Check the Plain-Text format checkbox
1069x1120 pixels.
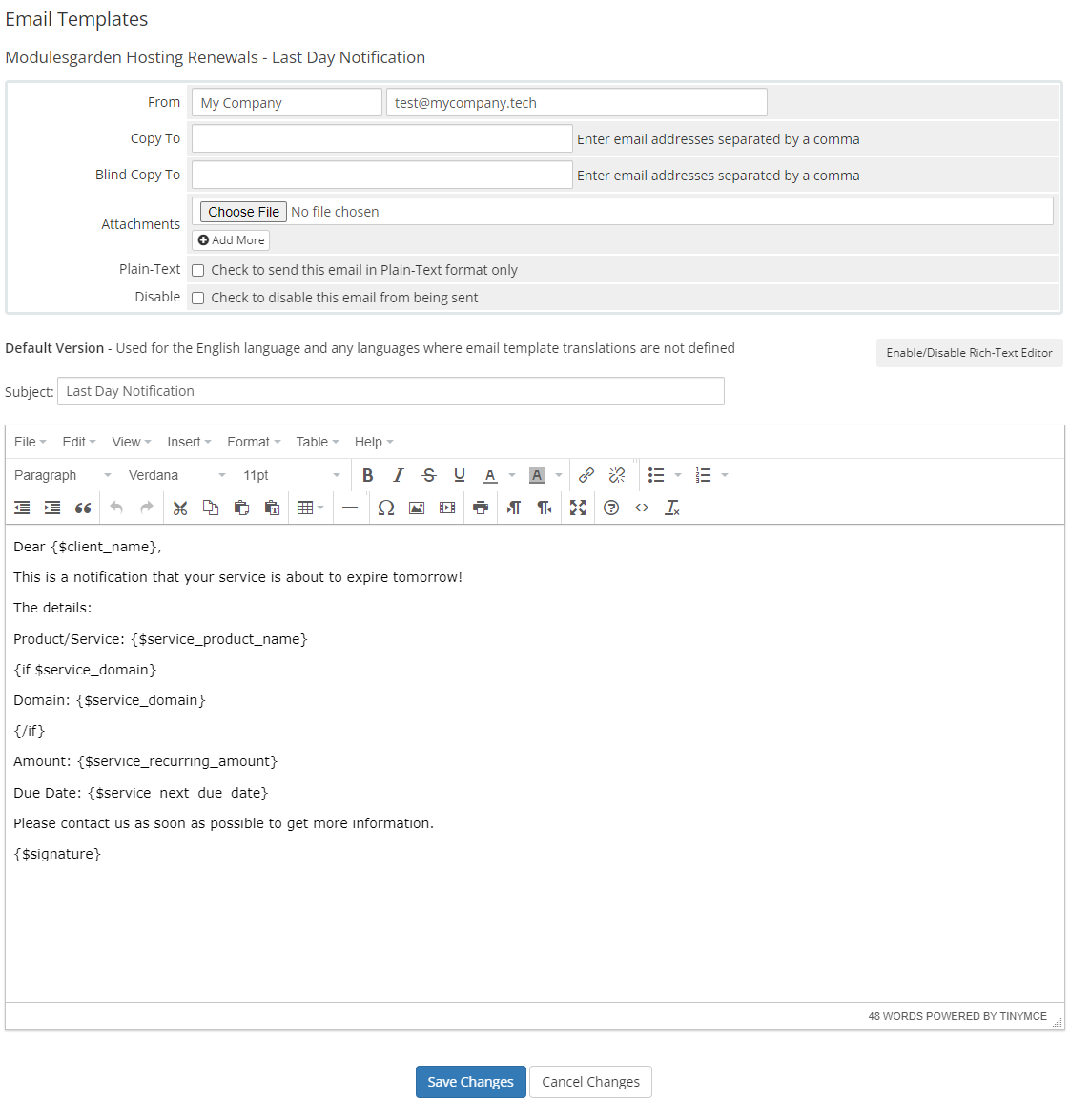[197, 271]
